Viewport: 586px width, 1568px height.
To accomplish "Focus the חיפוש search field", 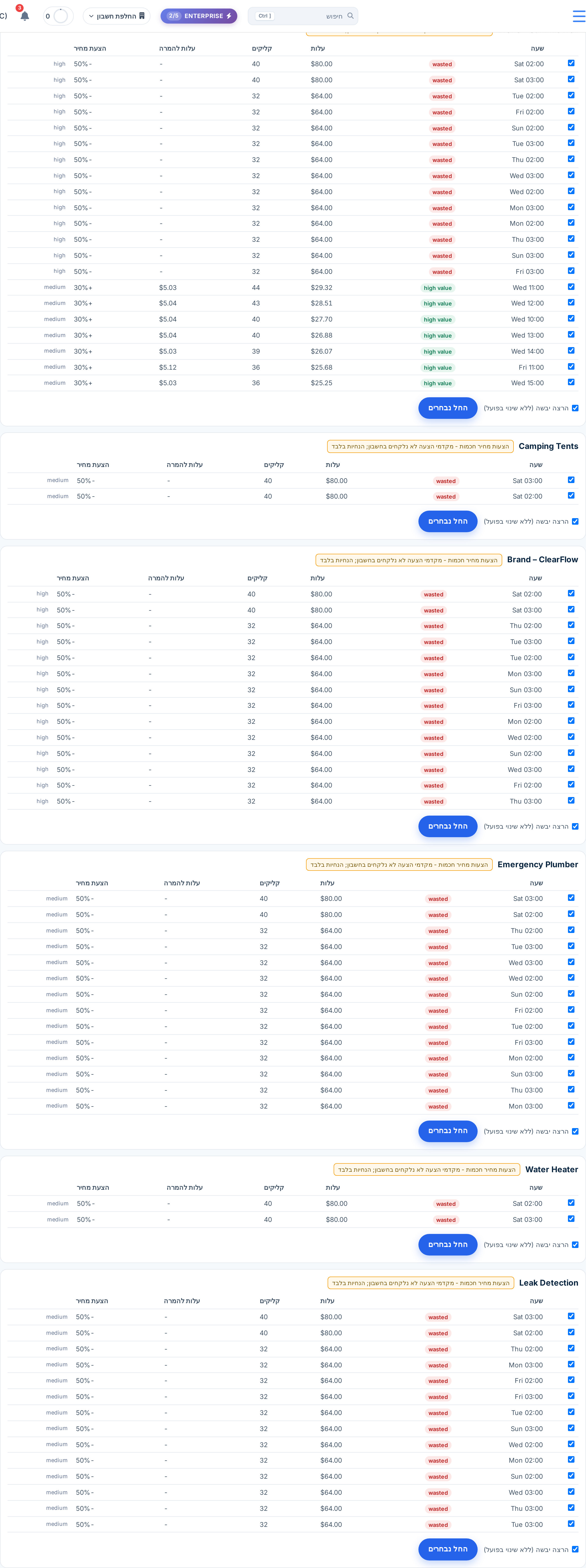I will tap(303, 16).
